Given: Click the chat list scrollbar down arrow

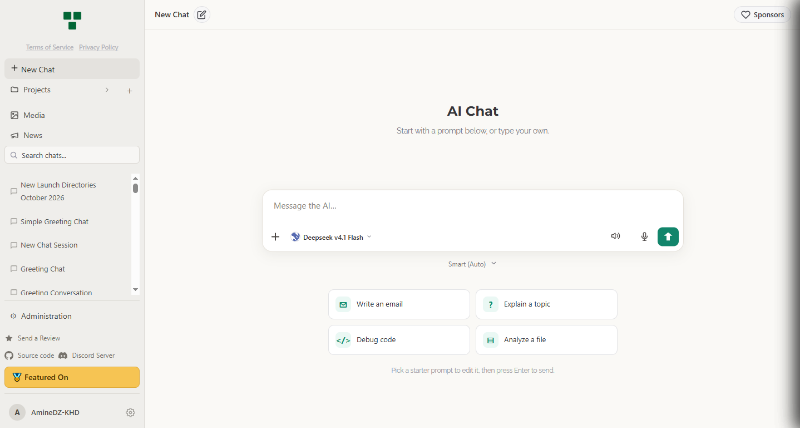Looking at the screenshot, I should [x=135, y=290].
